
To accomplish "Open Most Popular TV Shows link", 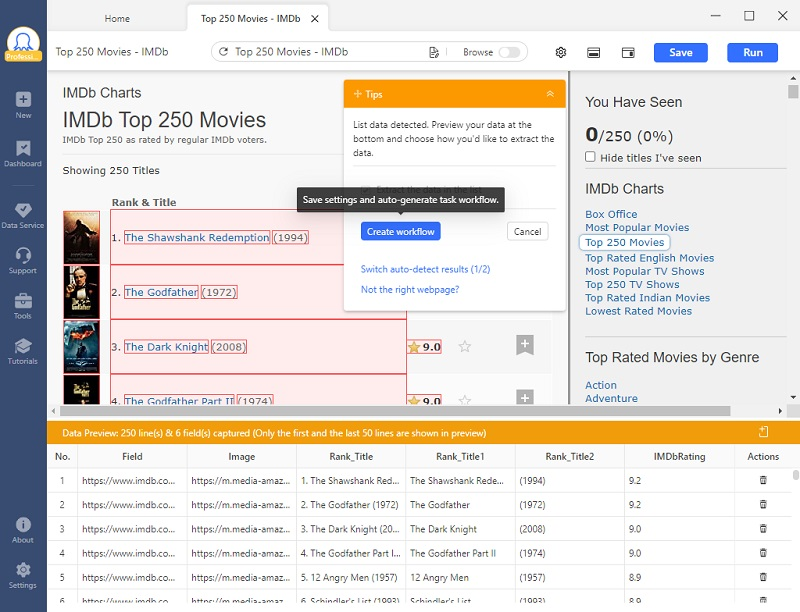I will pyautogui.click(x=644, y=271).
